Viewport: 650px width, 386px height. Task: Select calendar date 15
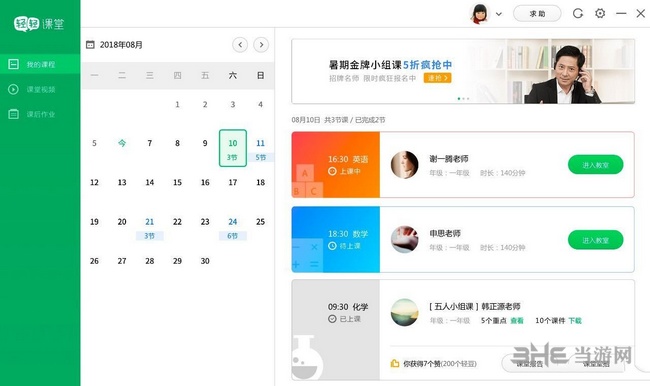(177, 182)
